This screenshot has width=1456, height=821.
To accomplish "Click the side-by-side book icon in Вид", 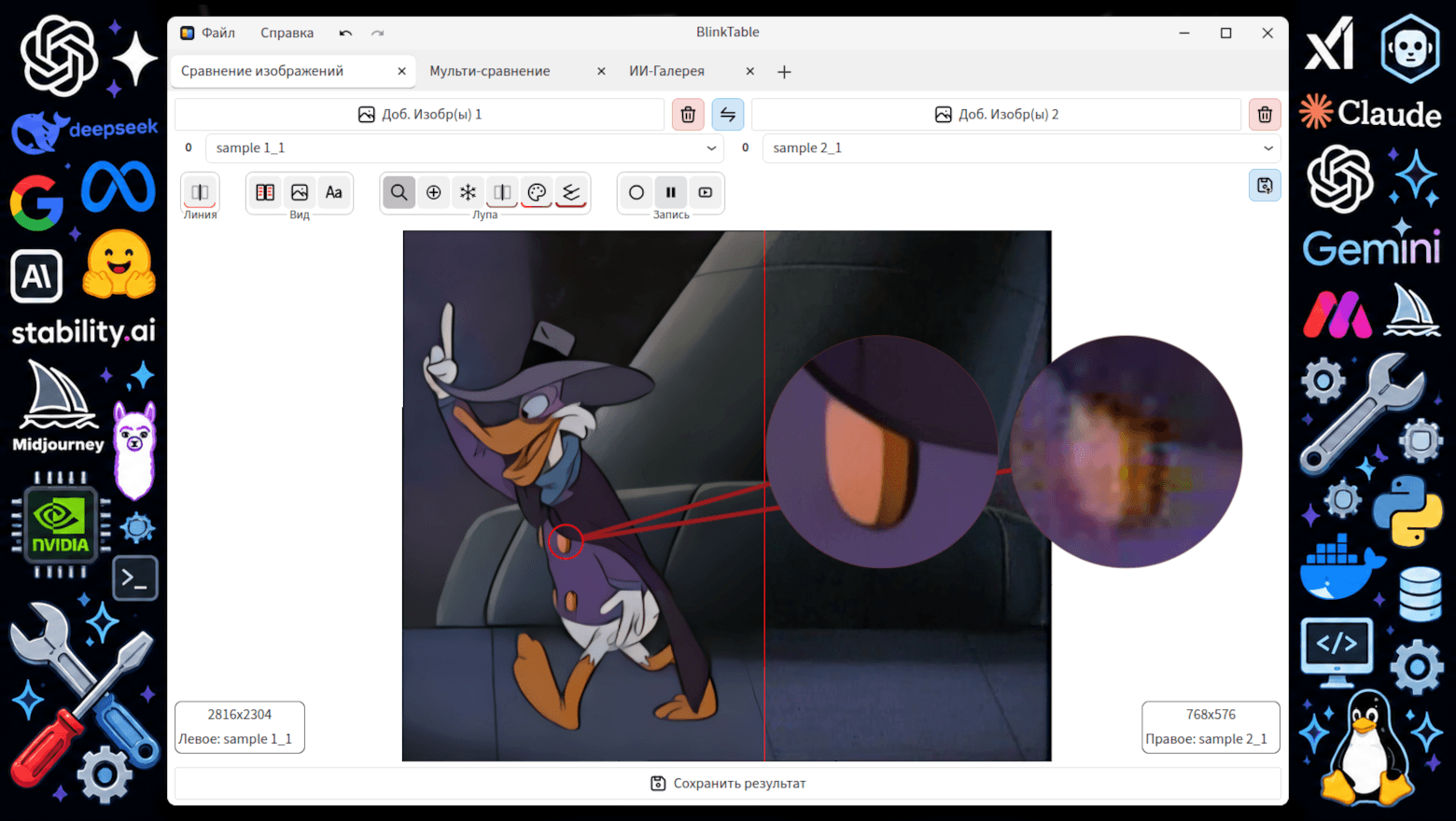I will coord(265,192).
